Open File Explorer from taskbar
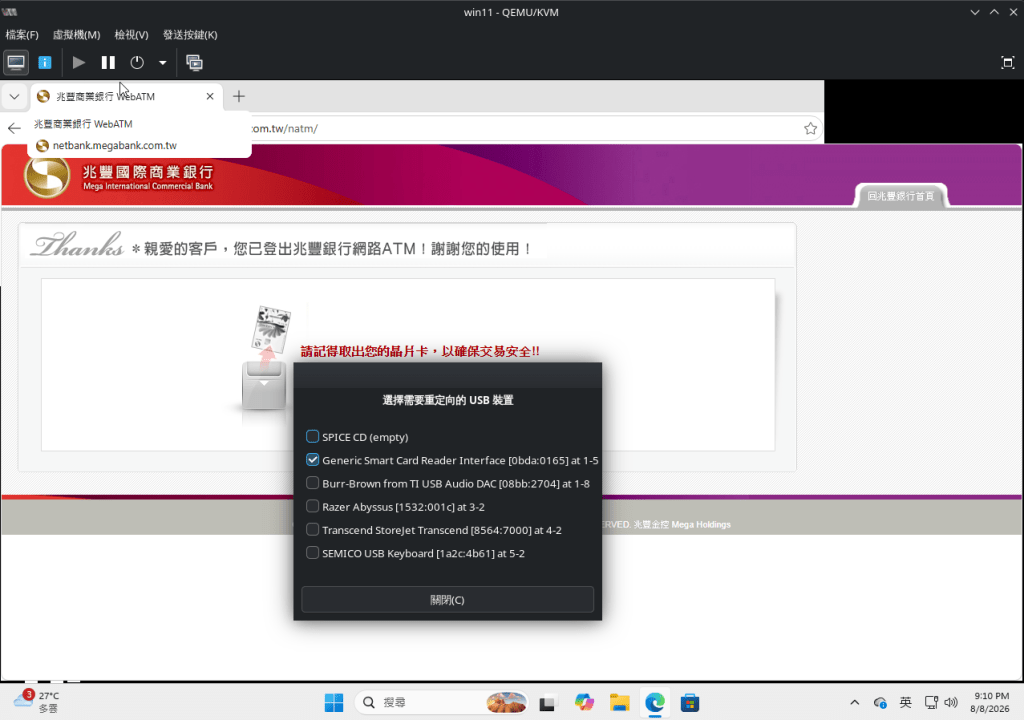1024x720 pixels. pos(619,703)
